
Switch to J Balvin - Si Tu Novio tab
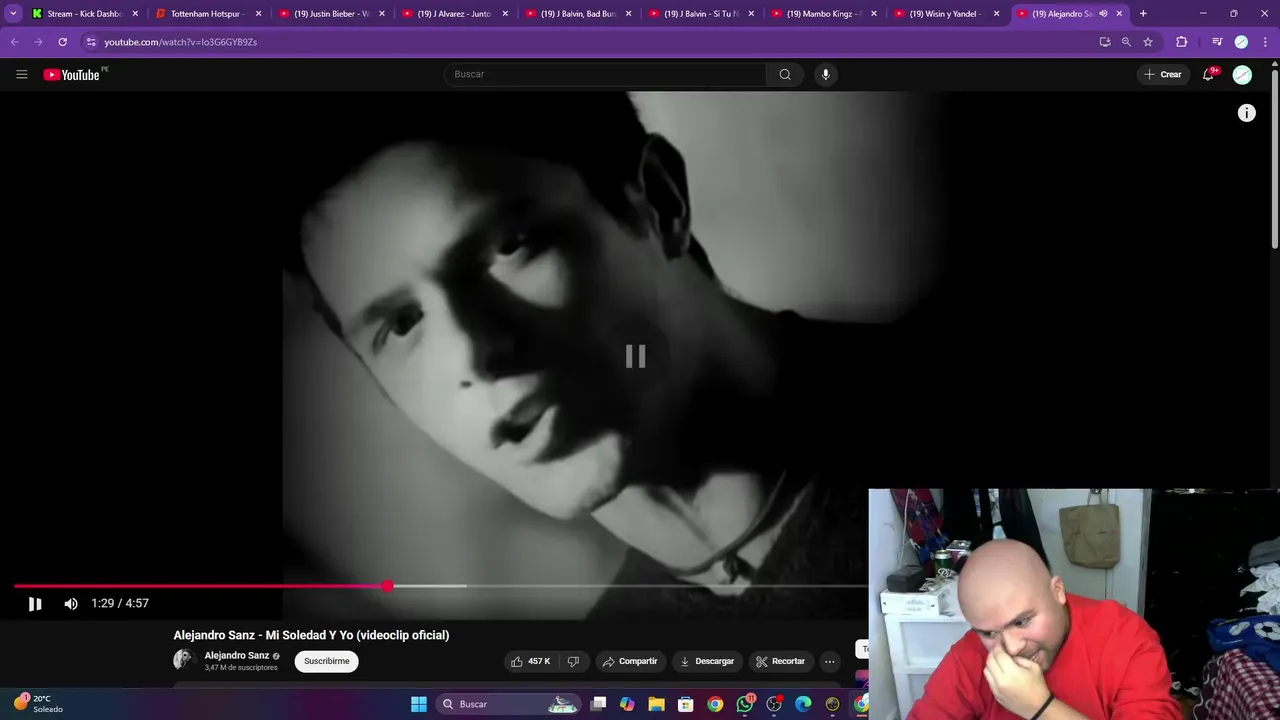pos(701,14)
